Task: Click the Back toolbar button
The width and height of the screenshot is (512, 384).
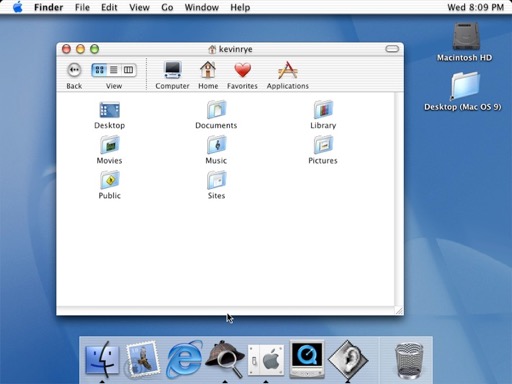Action: point(74,70)
